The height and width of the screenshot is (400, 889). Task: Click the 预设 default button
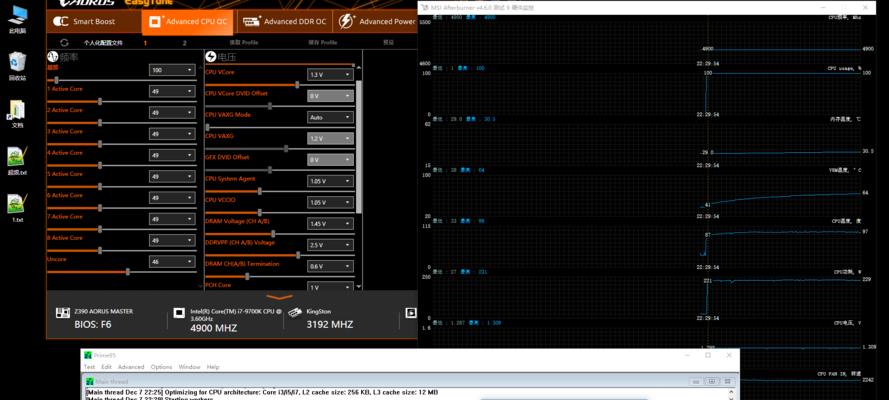[388, 42]
